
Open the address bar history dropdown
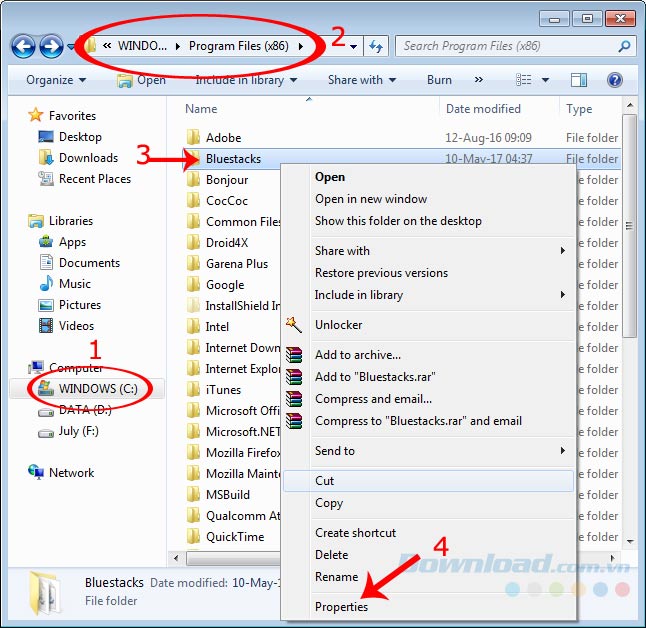tap(353, 47)
